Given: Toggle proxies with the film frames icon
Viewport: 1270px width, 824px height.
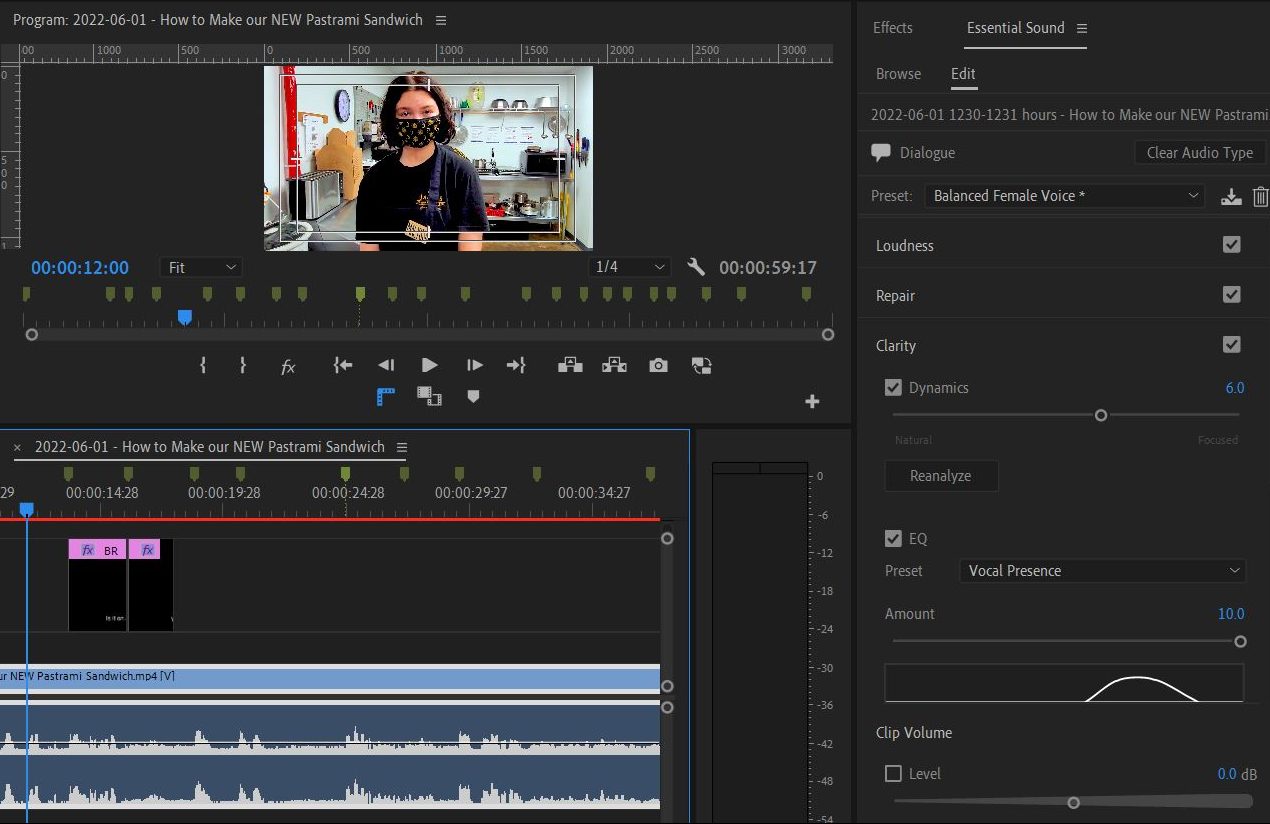Looking at the screenshot, I should point(430,397).
